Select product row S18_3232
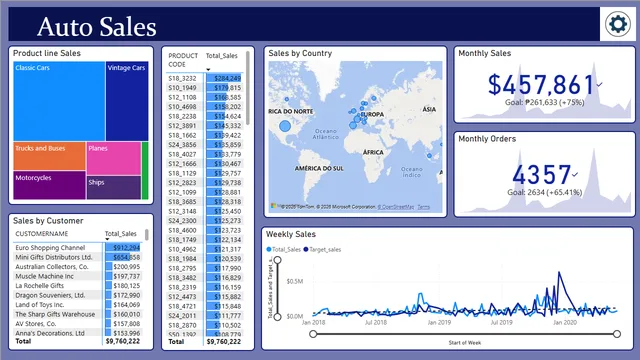The height and width of the screenshot is (360, 640). click(204, 78)
